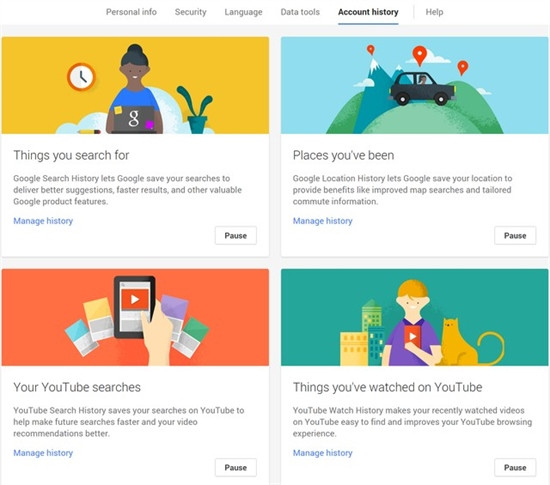Open Manage history under Things you've watched on YouTube
Screen dimensions: 550x485
coord(322,453)
